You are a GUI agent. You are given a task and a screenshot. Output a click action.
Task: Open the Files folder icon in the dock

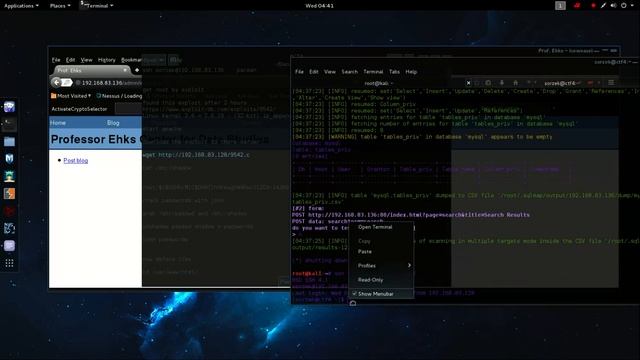[x=9, y=142]
